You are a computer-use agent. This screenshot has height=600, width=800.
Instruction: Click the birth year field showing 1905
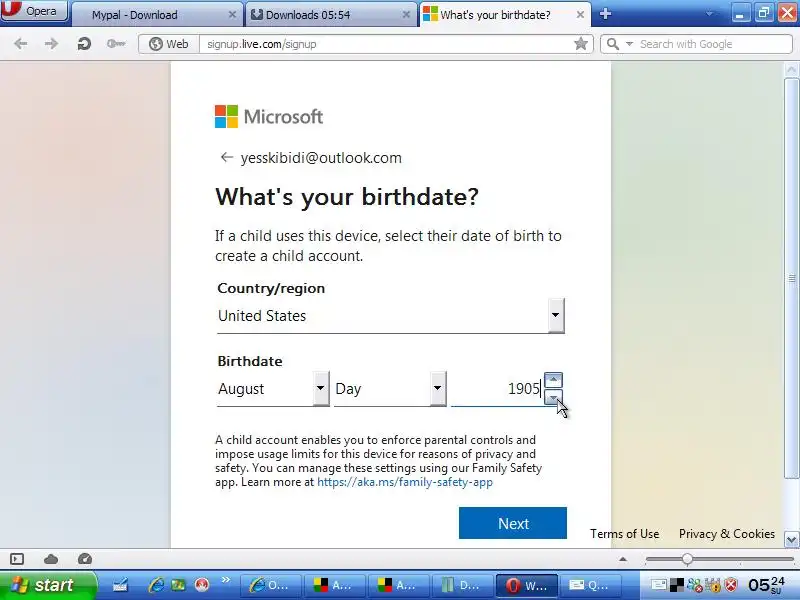pyautogui.click(x=497, y=389)
